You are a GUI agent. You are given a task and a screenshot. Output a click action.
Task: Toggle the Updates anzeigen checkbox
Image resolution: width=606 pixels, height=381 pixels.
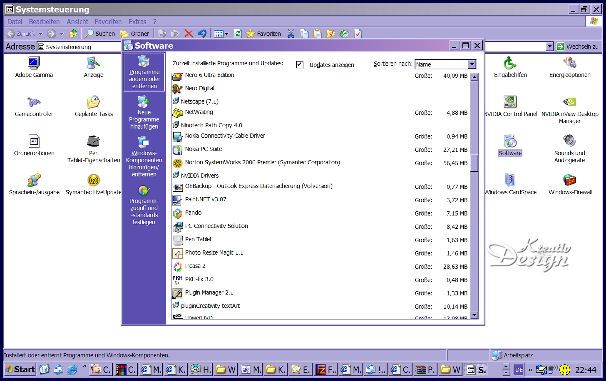pyautogui.click(x=300, y=65)
